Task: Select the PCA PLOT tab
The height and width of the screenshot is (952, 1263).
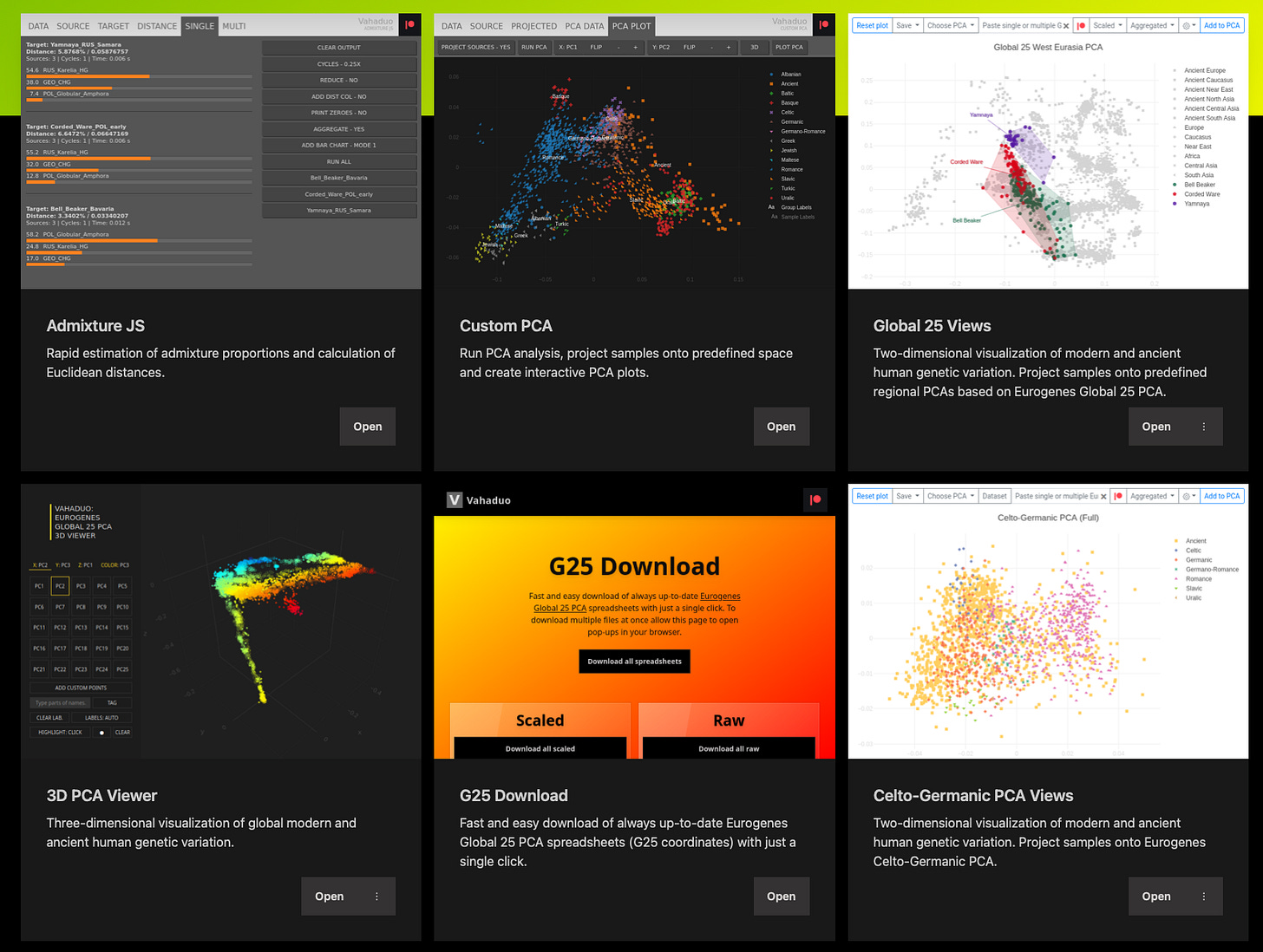Action: coord(631,26)
